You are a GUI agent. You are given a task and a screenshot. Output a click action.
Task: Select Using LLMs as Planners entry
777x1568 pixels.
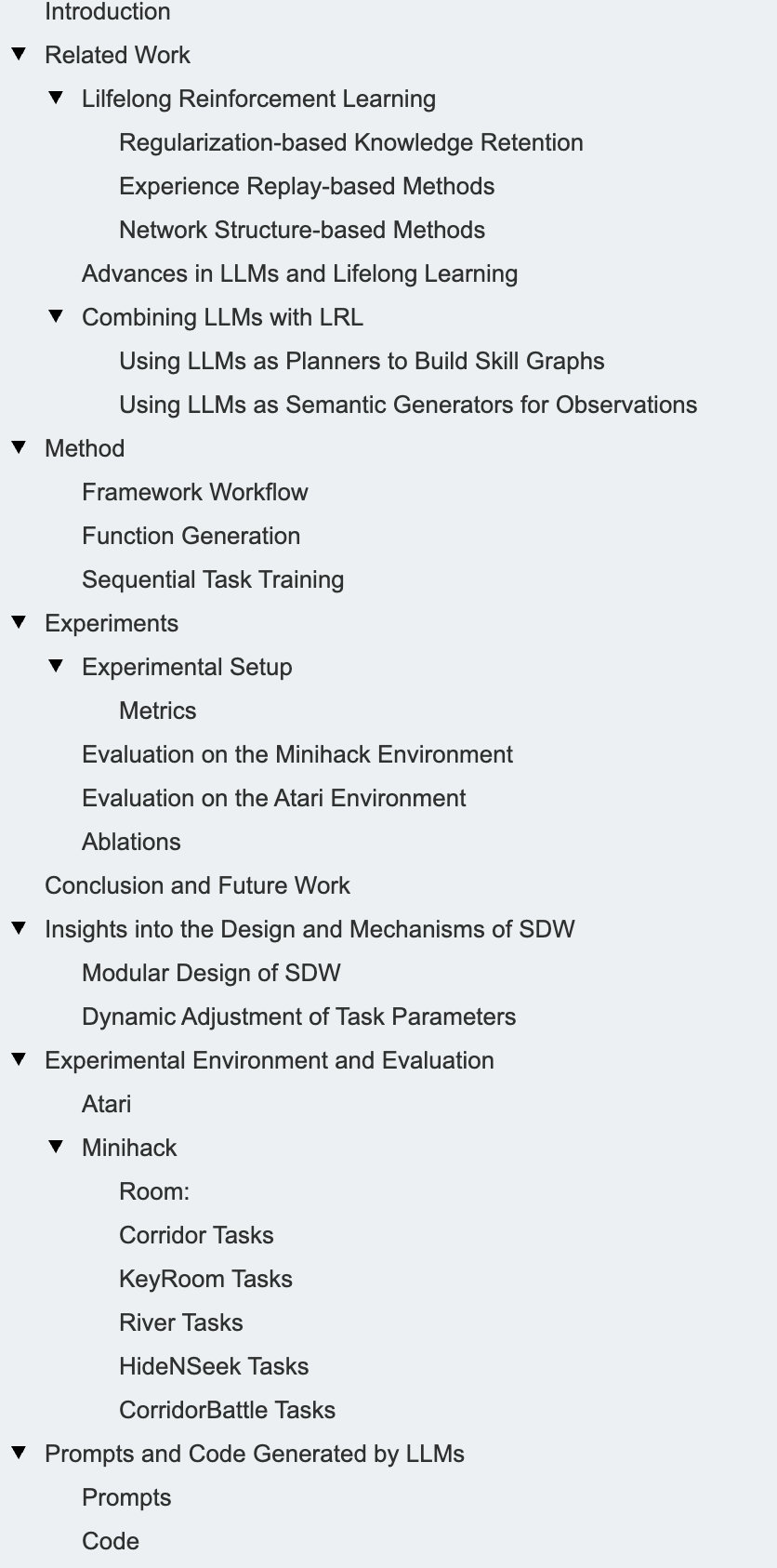pyautogui.click(x=362, y=361)
